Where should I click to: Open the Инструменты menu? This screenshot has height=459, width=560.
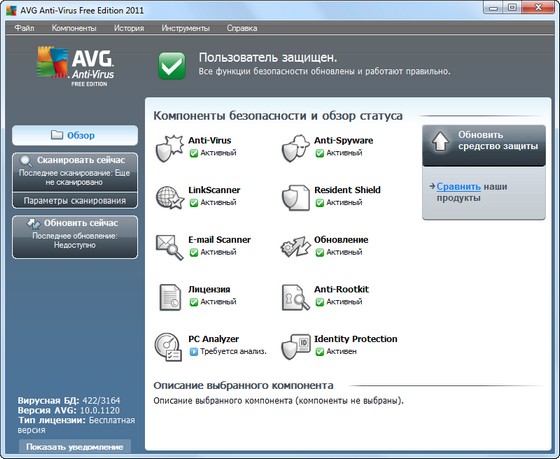click(x=185, y=28)
